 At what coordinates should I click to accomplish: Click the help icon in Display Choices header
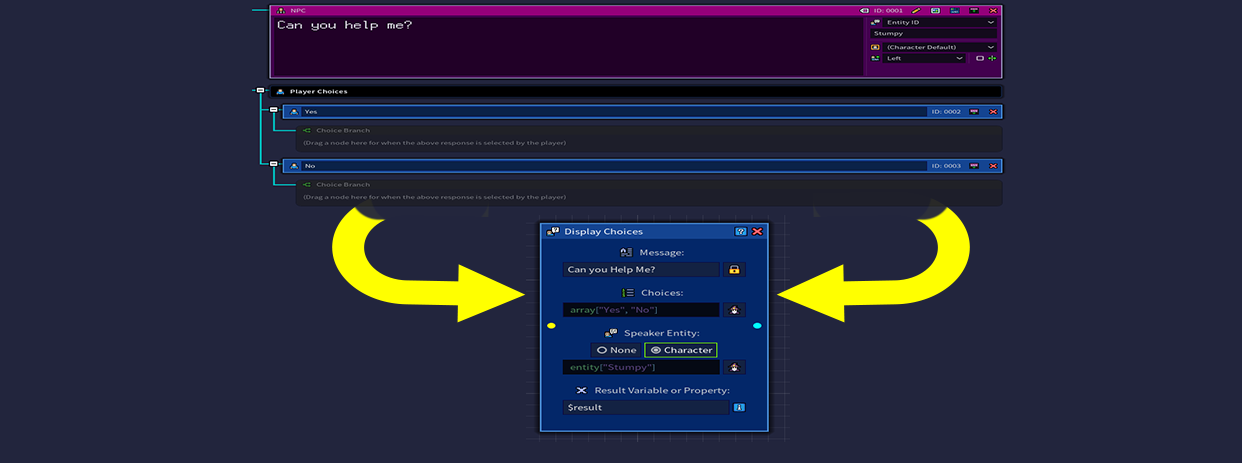point(741,231)
